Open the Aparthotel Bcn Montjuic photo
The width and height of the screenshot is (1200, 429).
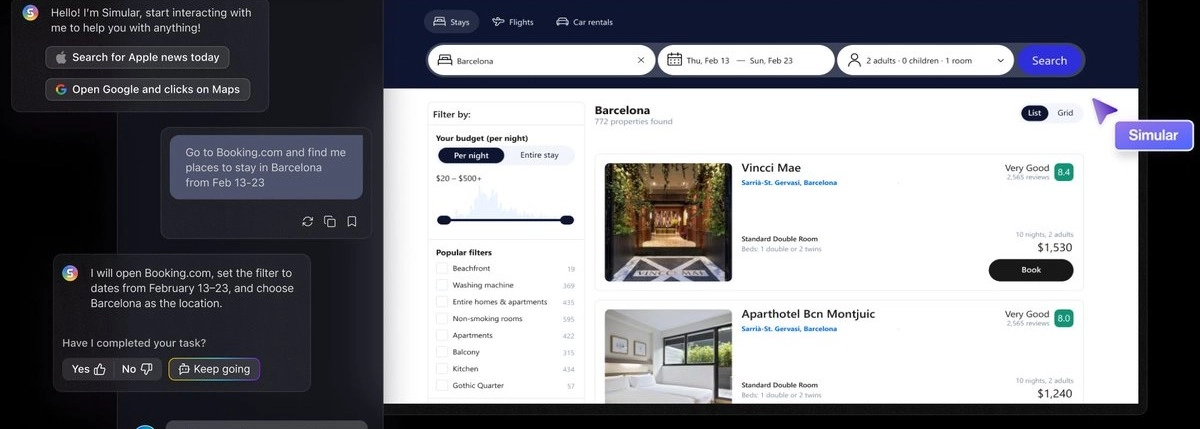pos(666,355)
